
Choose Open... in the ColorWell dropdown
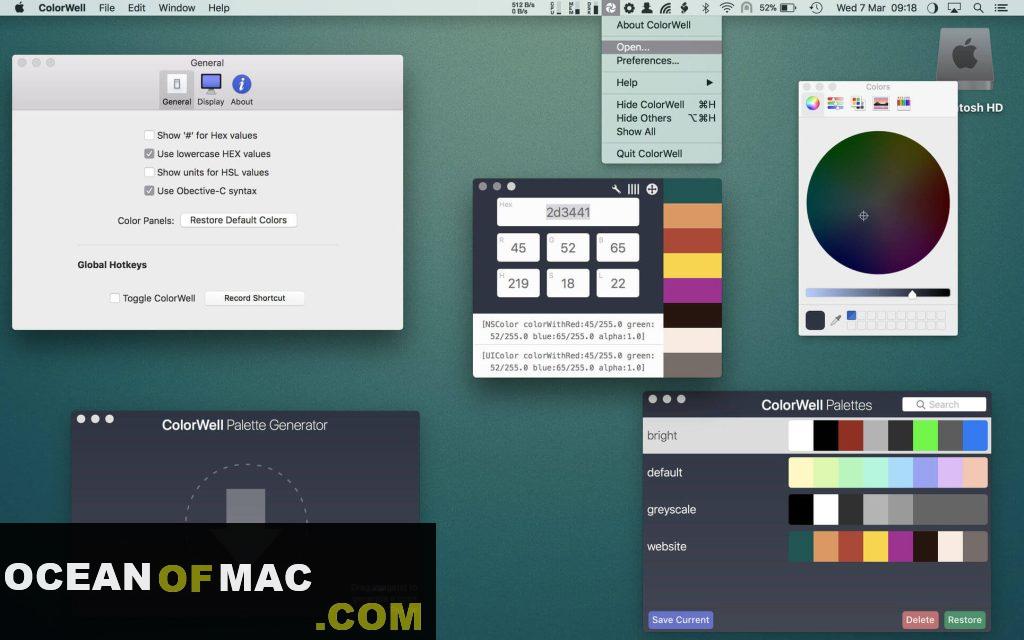tap(662, 47)
